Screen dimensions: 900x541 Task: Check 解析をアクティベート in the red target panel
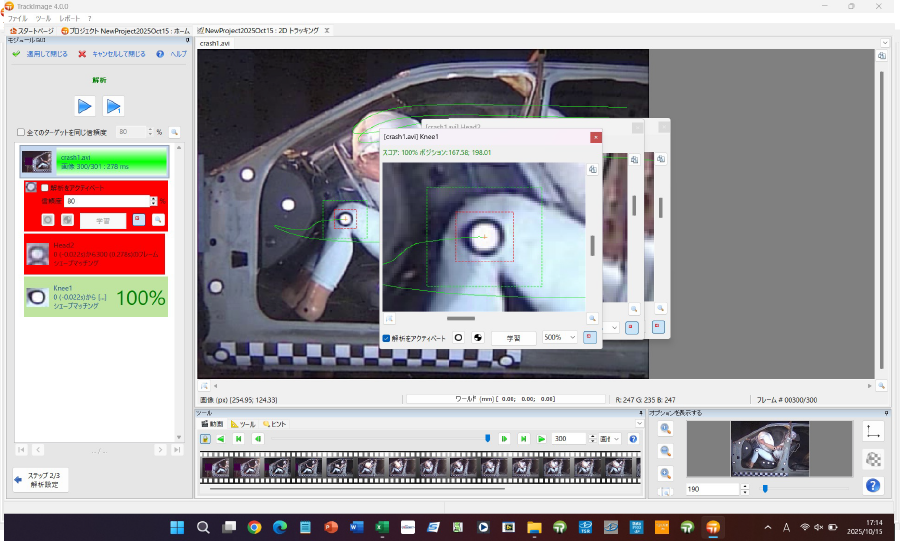[x=44, y=187]
